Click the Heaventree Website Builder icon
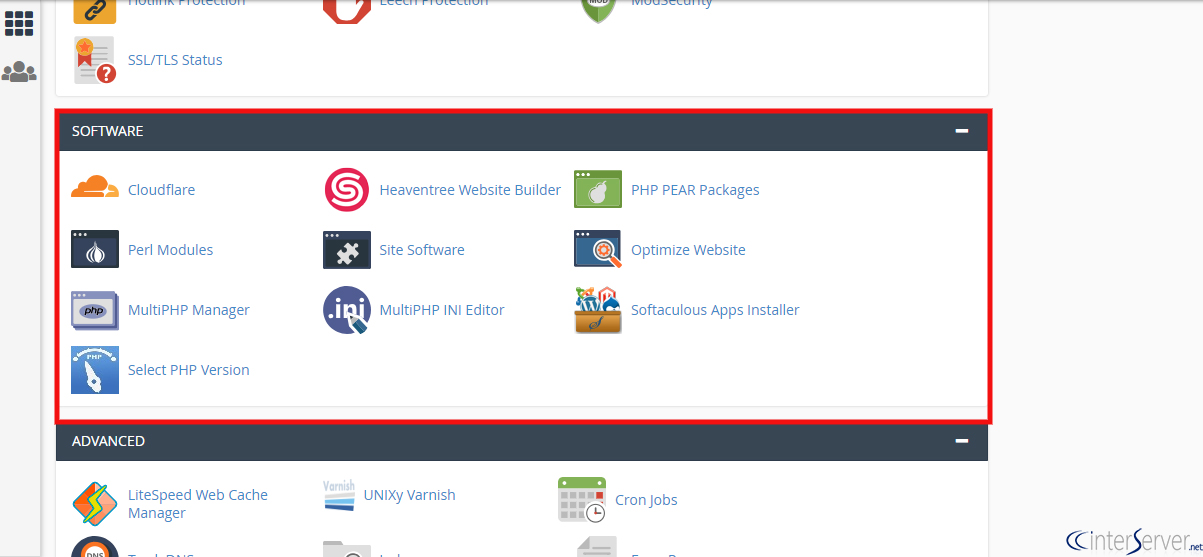The image size is (1203, 557). click(347, 190)
